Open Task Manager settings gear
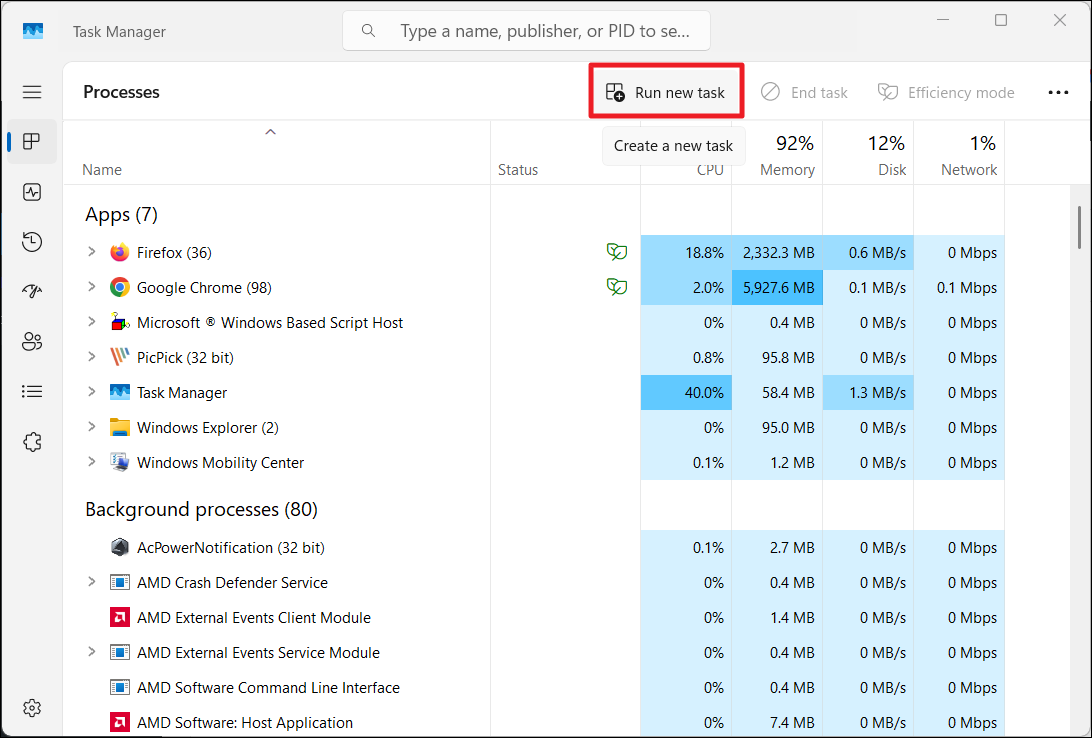 point(32,708)
